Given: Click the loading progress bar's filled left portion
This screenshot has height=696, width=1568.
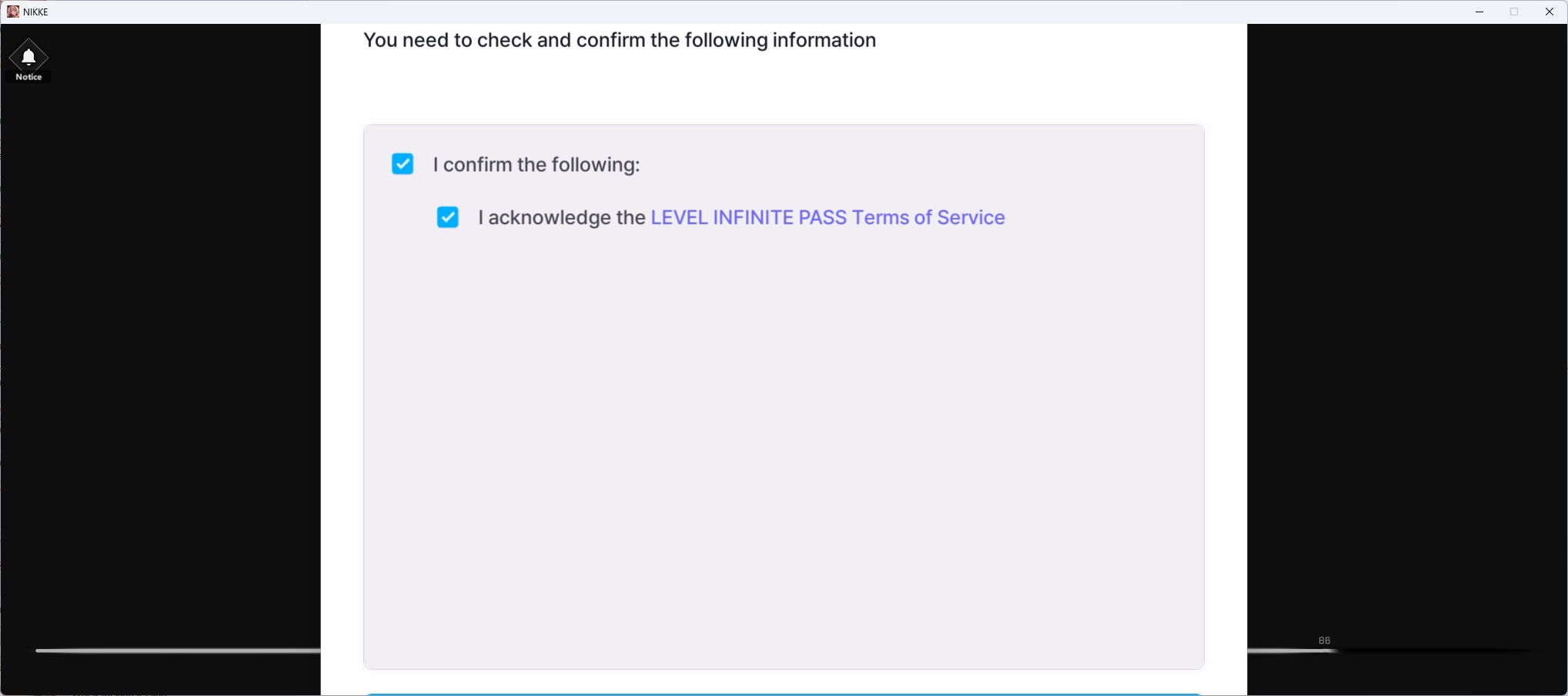Looking at the screenshot, I should pos(177,651).
